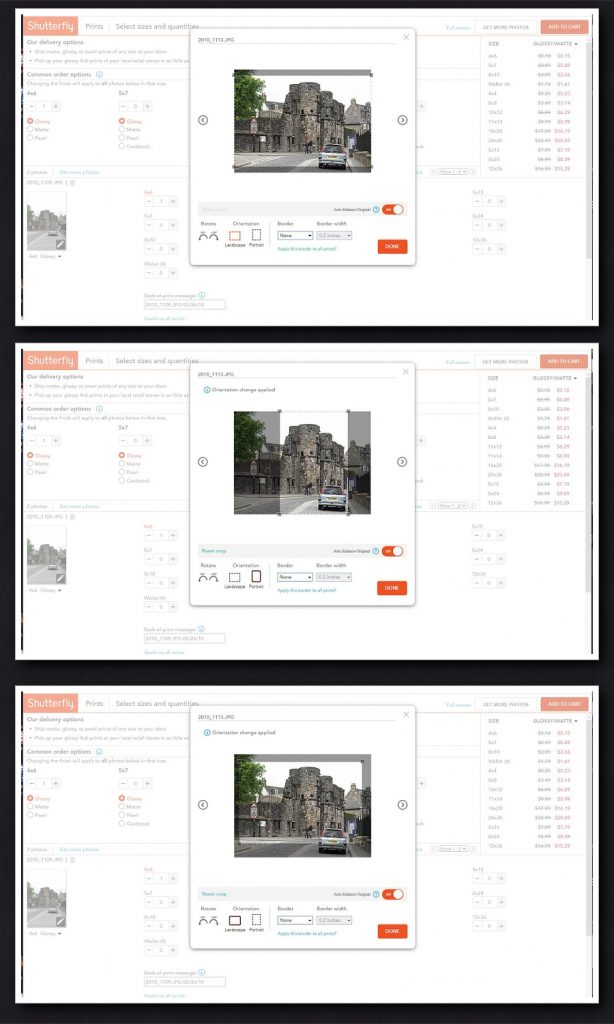Click Prints tab in top screenshot header
614x1024 pixels.
(94, 26)
